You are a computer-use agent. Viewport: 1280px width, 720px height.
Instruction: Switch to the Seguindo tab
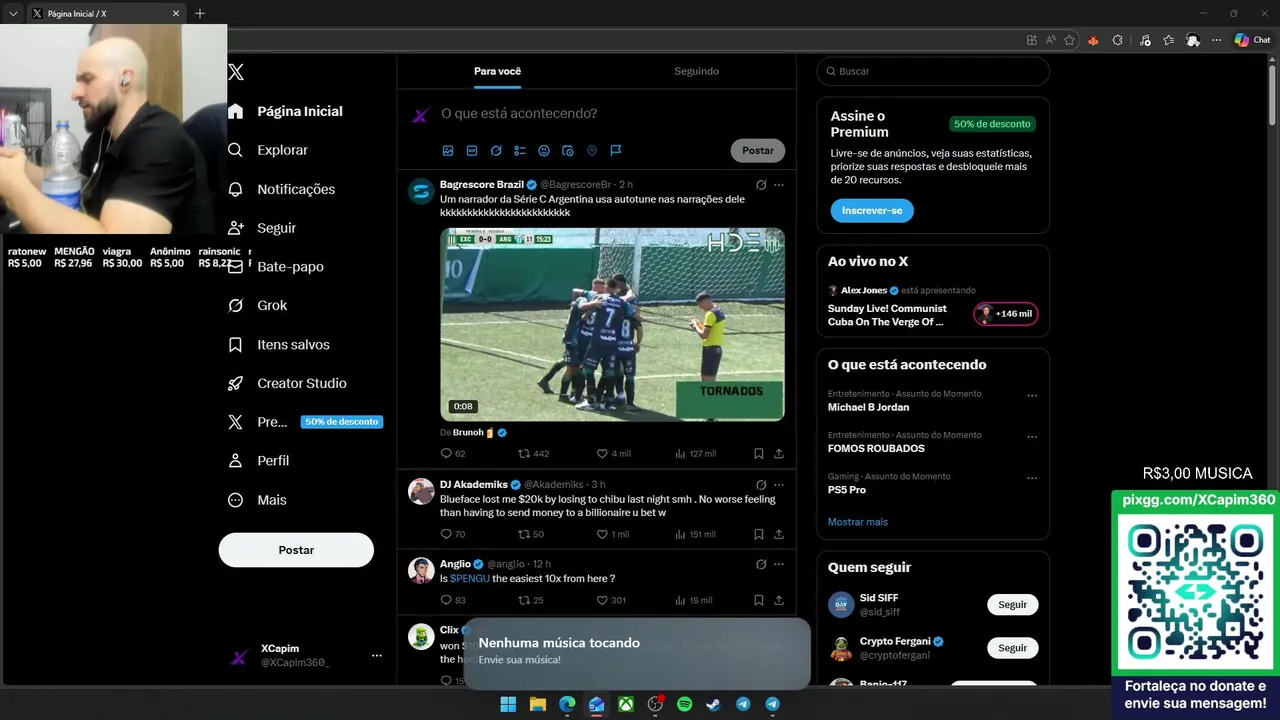pyautogui.click(x=696, y=71)
